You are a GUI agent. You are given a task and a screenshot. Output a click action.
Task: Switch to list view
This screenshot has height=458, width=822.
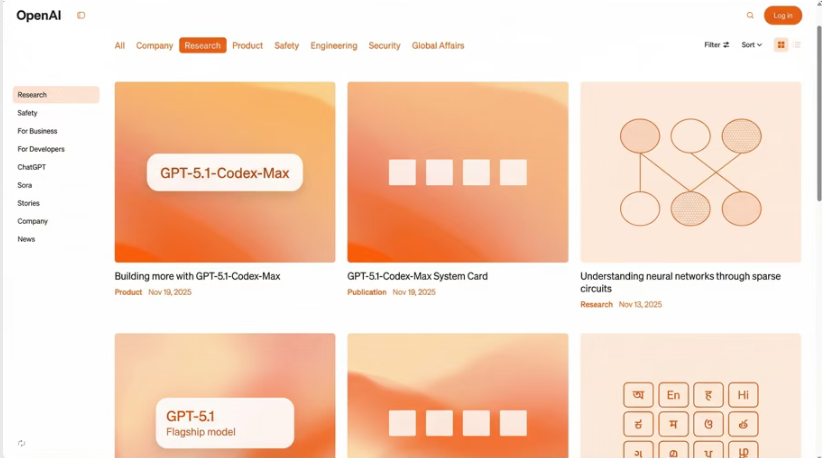tap(797, 45)
